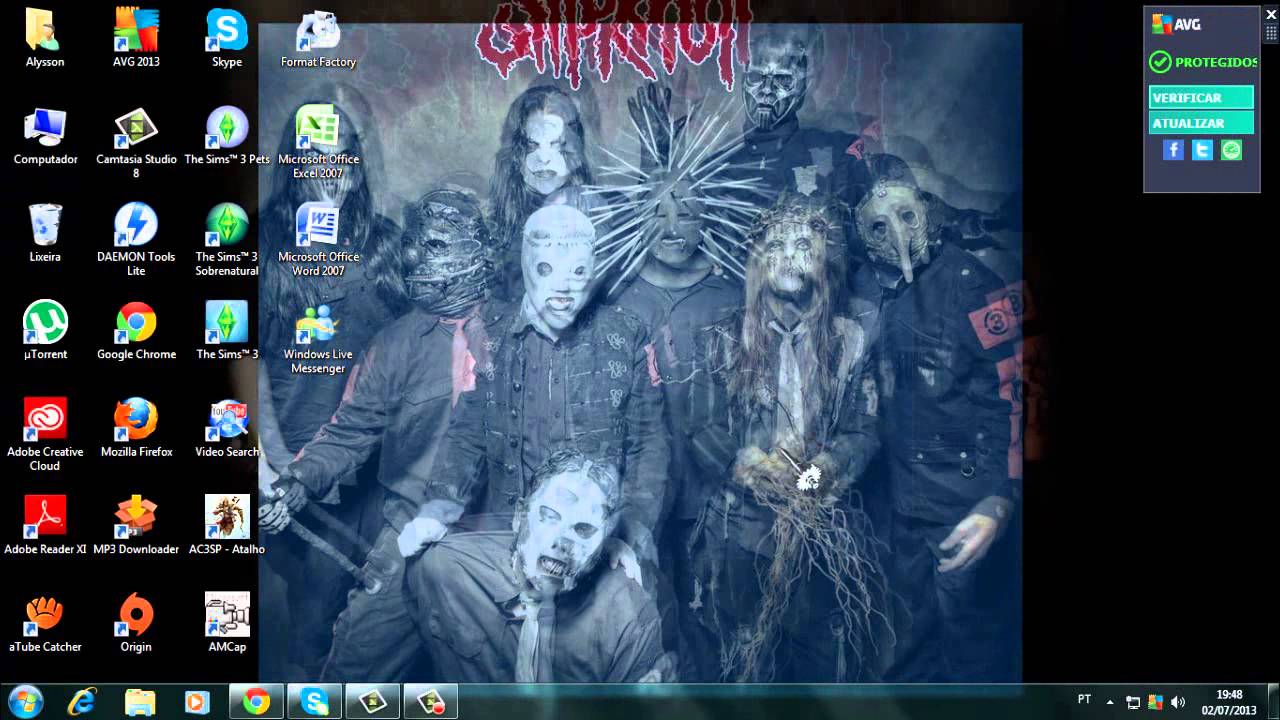This screenshot has width=1280, height=720.
Task: Select DAEMON Tools Lite shortcut
Action: coord(136,240)
